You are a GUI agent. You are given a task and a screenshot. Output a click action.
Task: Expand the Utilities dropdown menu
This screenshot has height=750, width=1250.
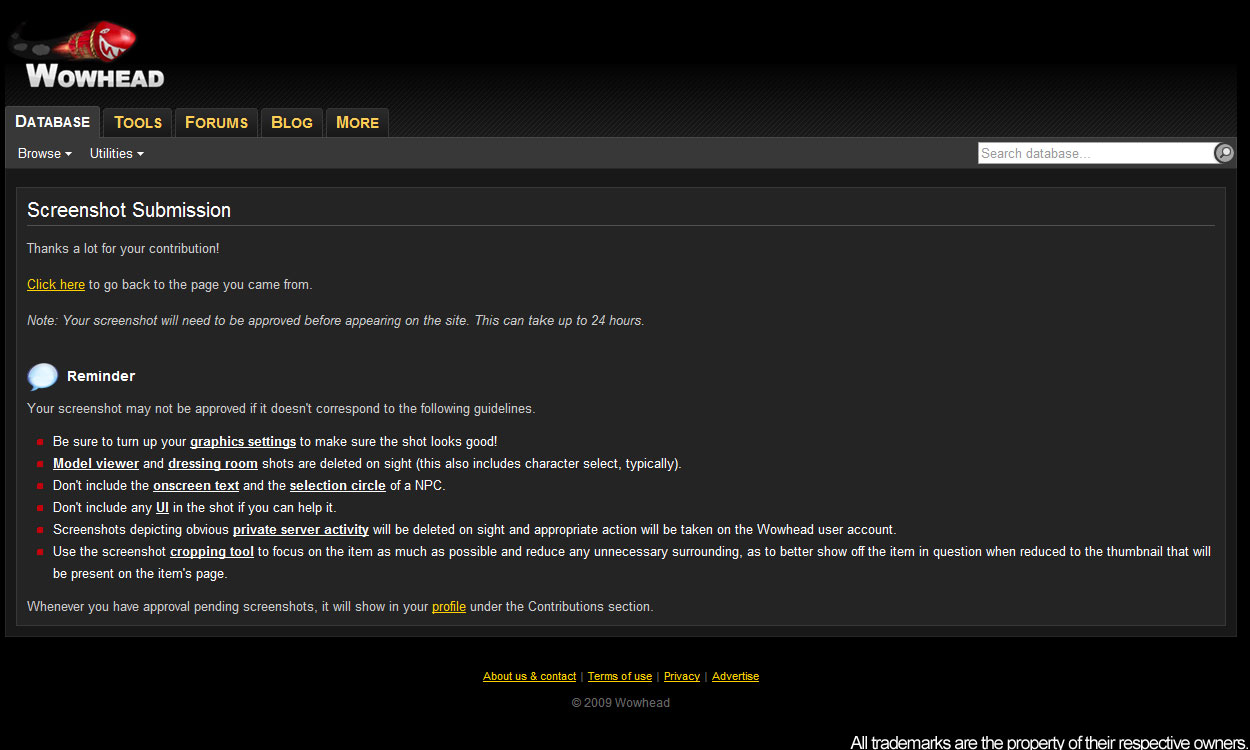tap(117, 153)
